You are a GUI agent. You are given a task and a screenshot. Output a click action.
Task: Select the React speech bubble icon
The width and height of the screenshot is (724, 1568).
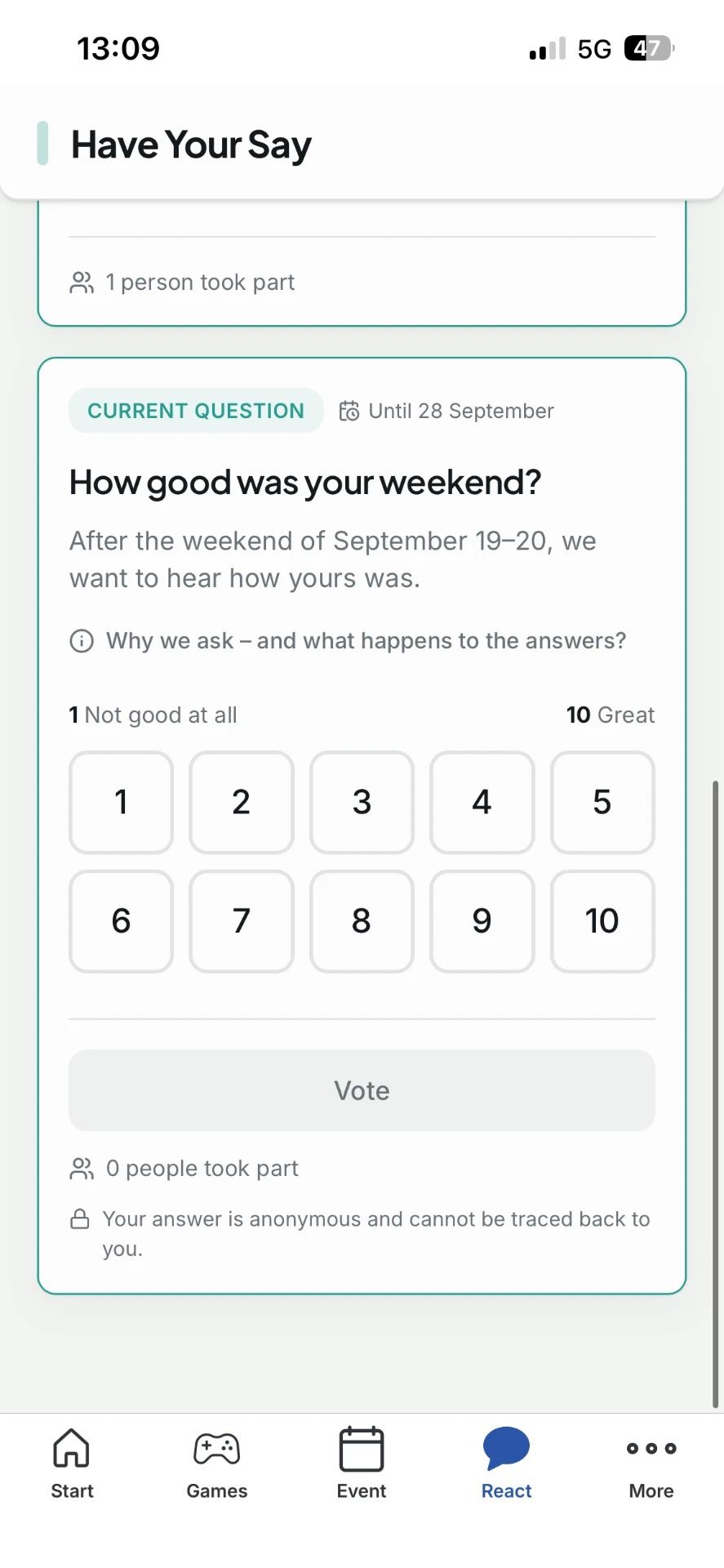[506, 1448]
